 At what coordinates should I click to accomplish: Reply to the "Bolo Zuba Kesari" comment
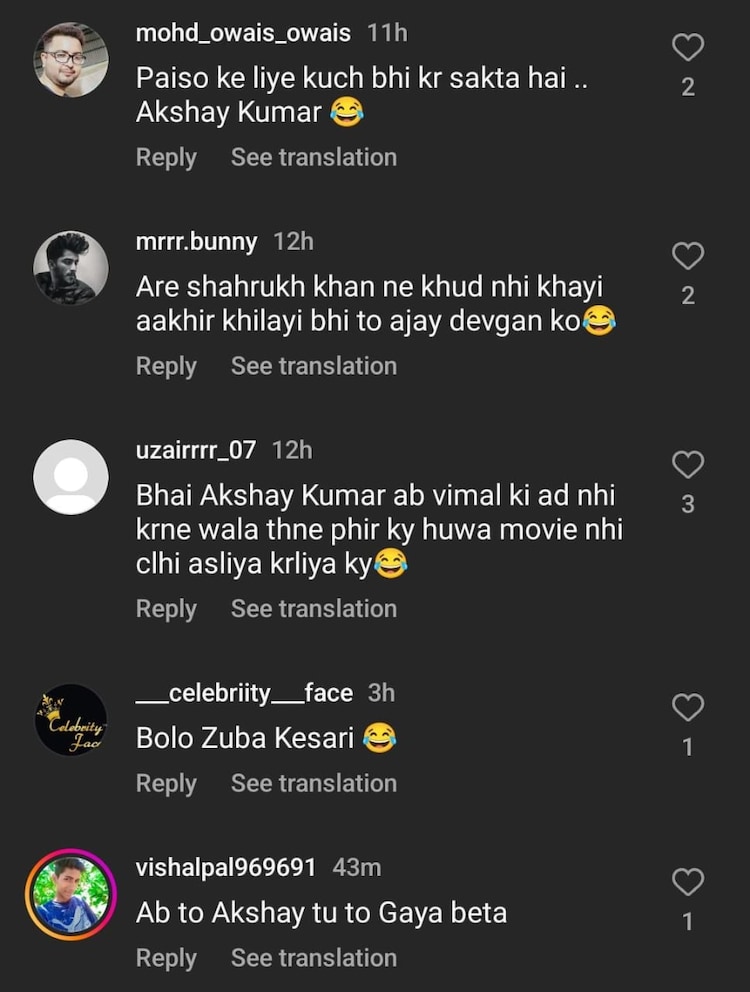[x=166, y=783]
